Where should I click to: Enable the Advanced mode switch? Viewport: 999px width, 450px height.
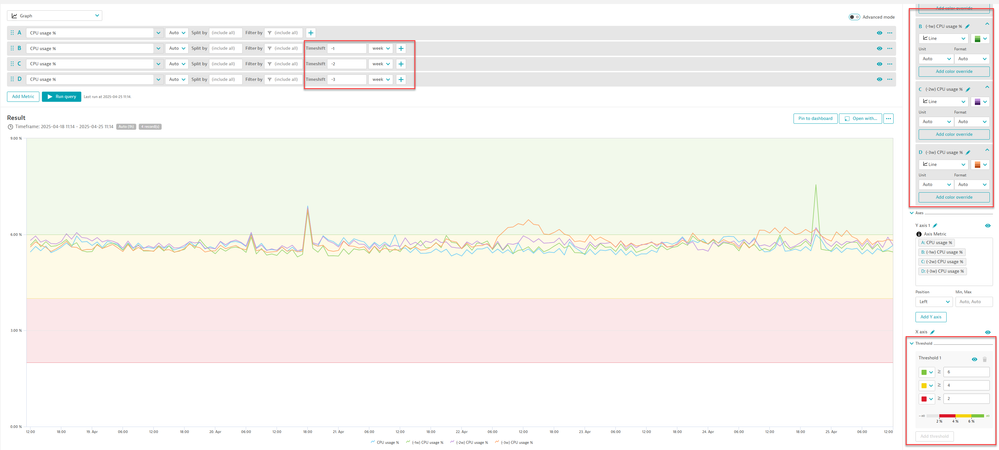click(854, 16)
